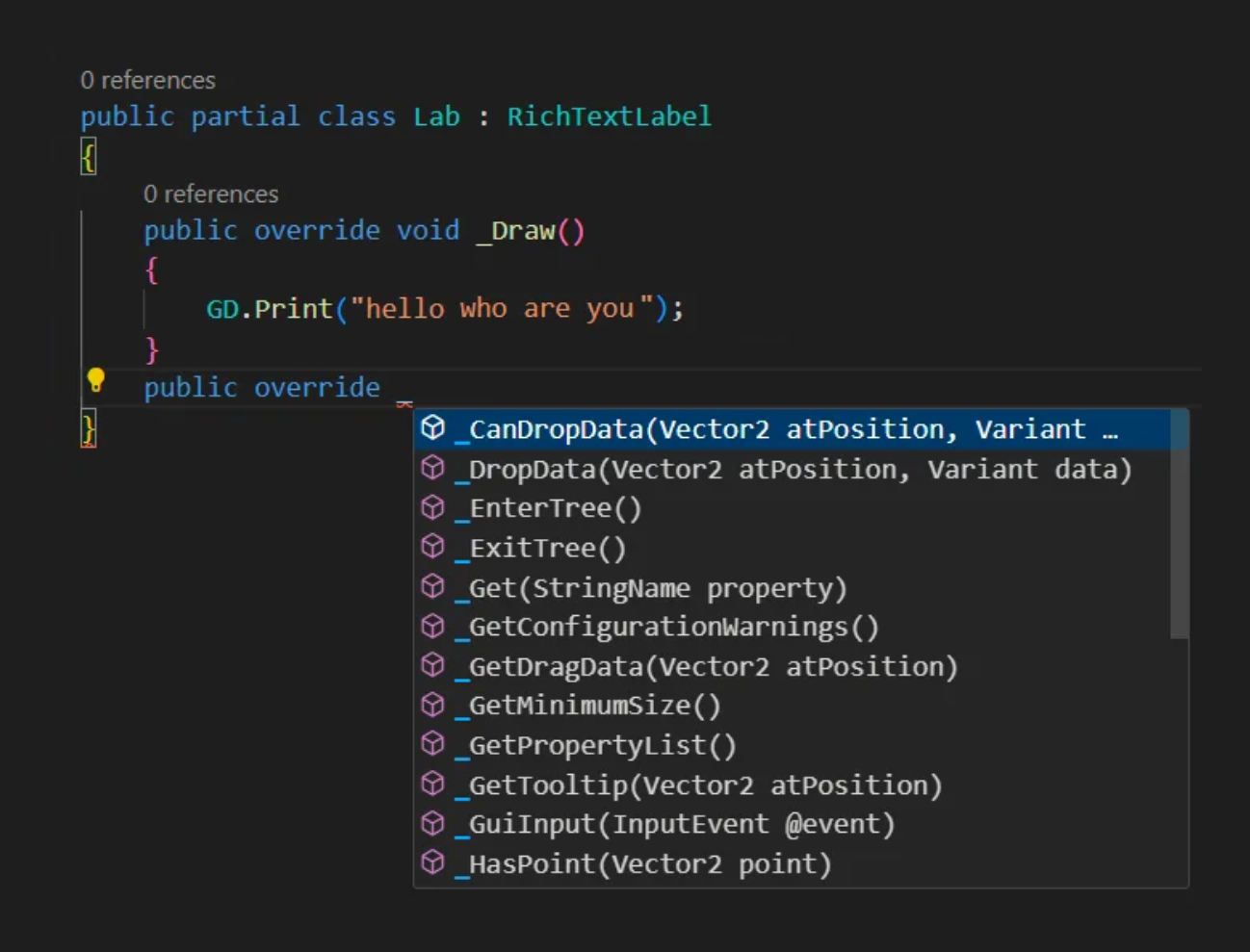
Task: Click the 'void' return type keyword
Action: [x=429, y=231]
